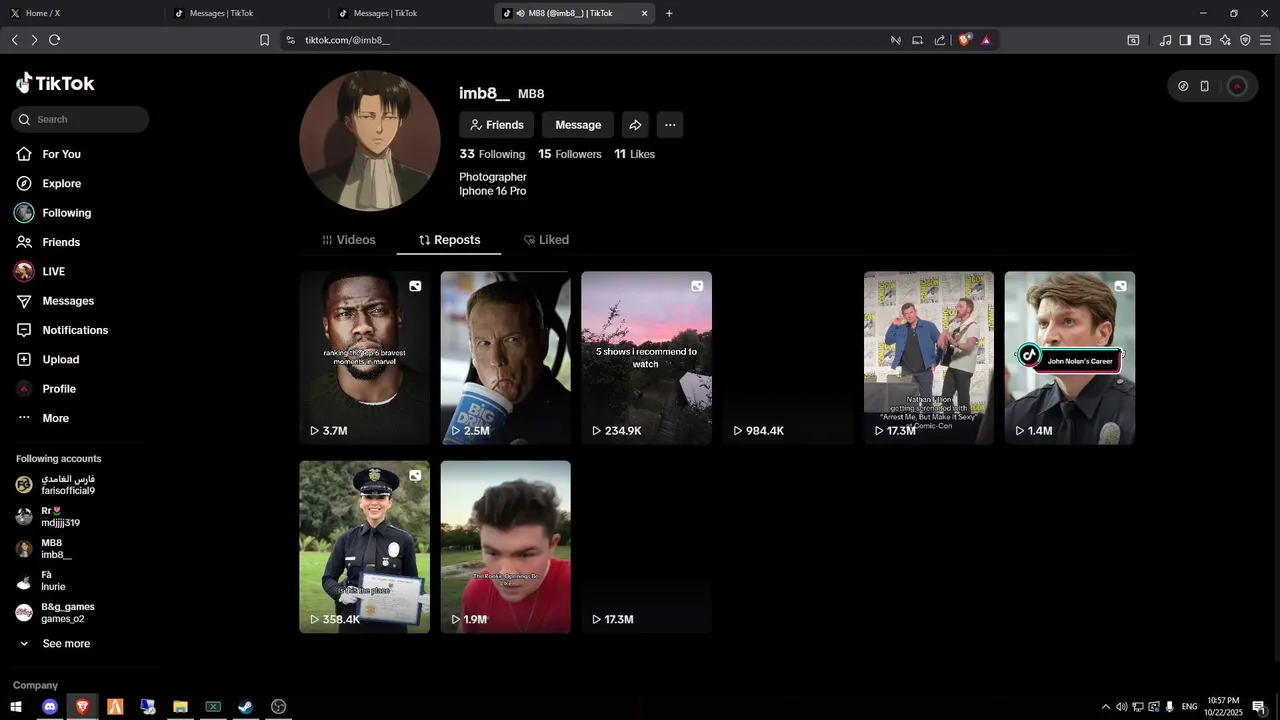Open Steam from the taskbar
This screenshot has height=720, width=1280.
tap(245, 707)
